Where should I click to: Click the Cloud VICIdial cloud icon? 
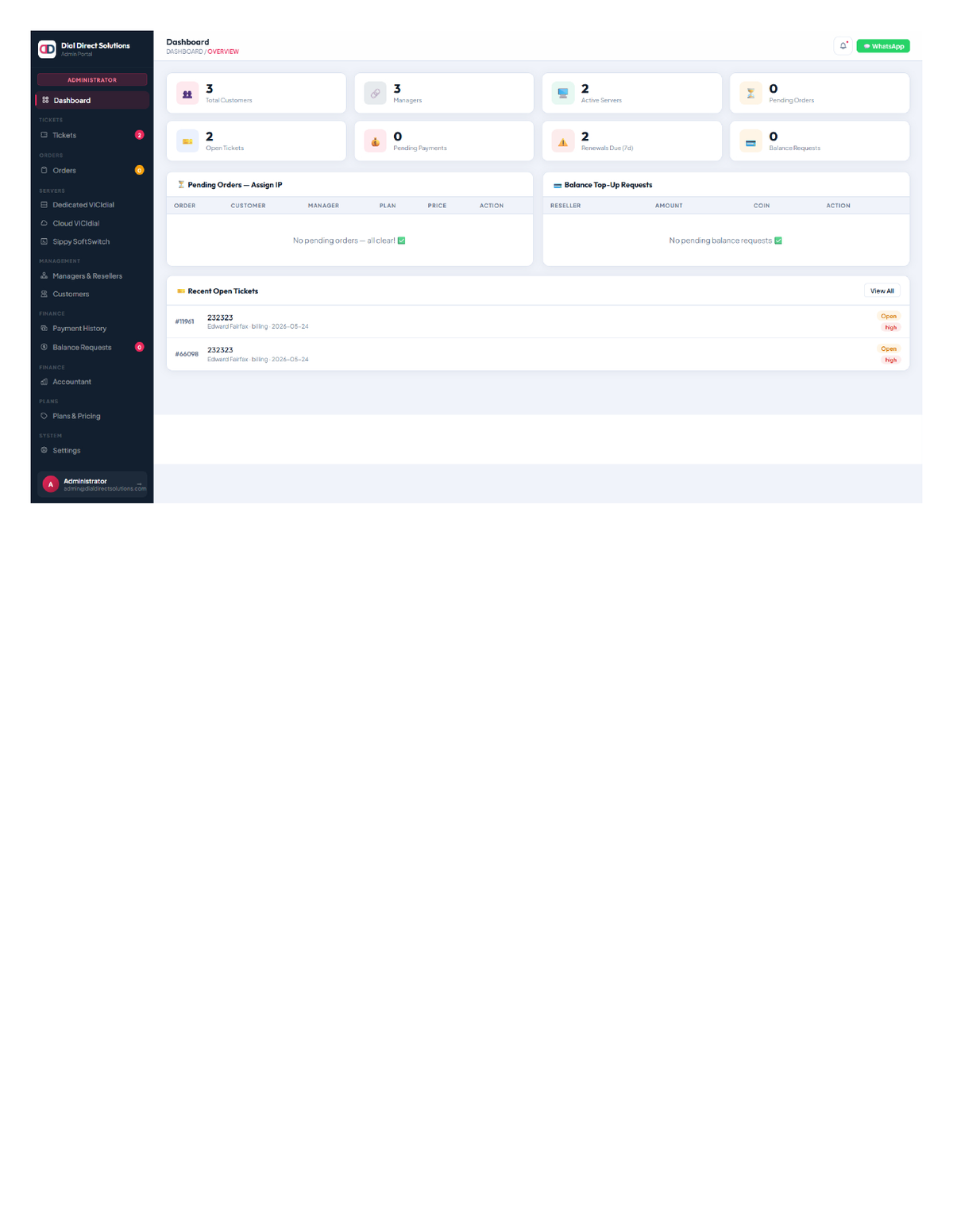(x=44, y=223)
